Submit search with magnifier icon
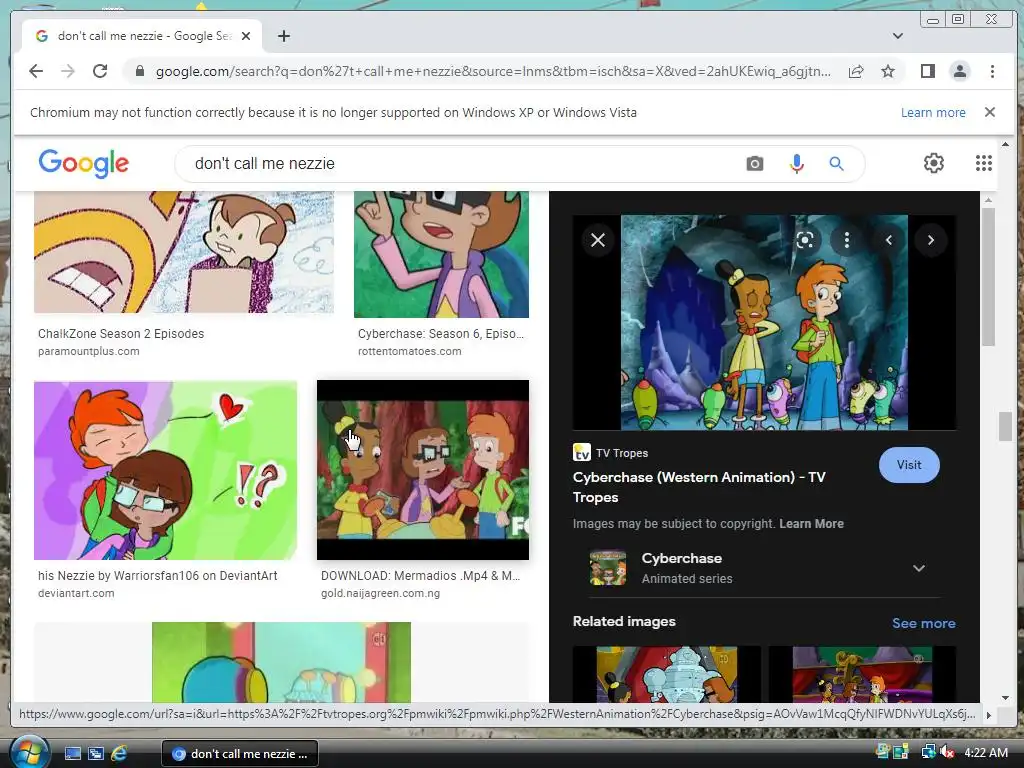1024x768 pixels. point(836,163)
